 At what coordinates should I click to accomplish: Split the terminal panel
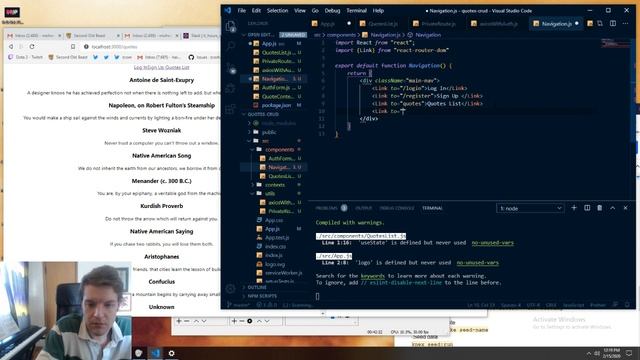587,208
